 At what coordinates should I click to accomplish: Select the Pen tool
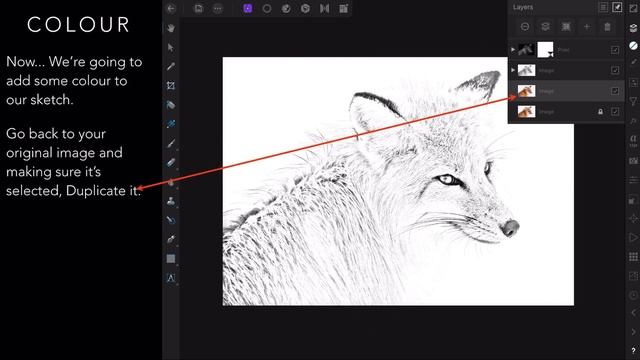pos(171,239)
